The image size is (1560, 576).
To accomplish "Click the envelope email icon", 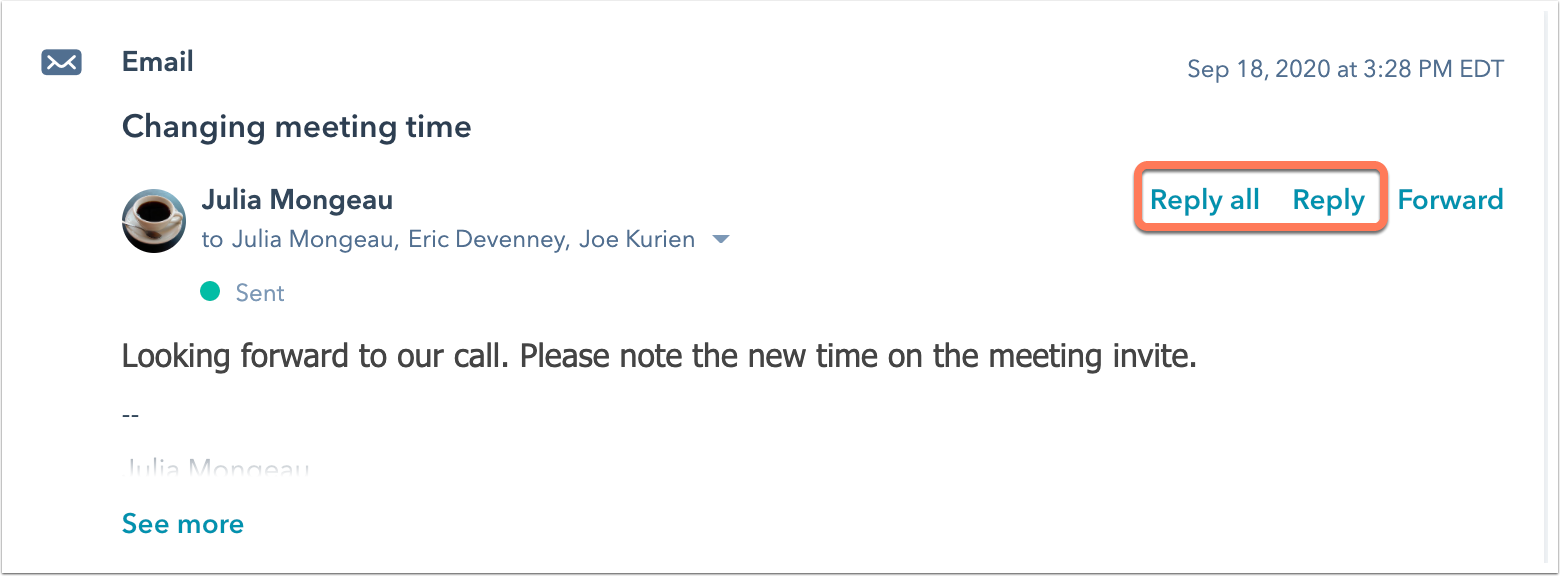I will point(61,63).
